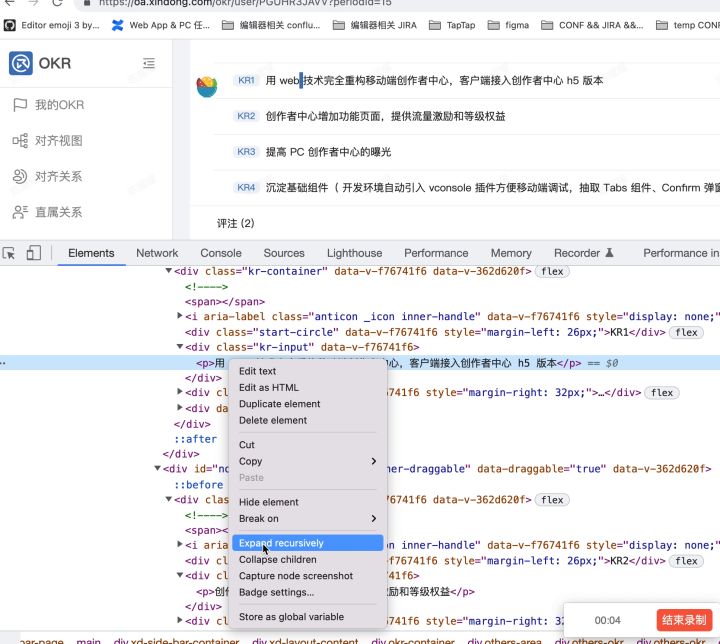Open the Editor emoji 3 GitHub bookmark
Viewport: 720px width, 644px height.
[51, 25]
